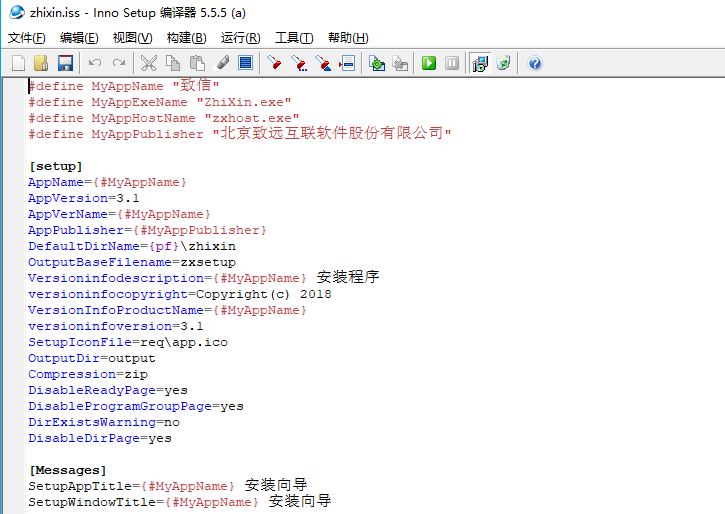Click the AppVersion=3.1 line
Screen dimensions: 725x514
[83, 198]
